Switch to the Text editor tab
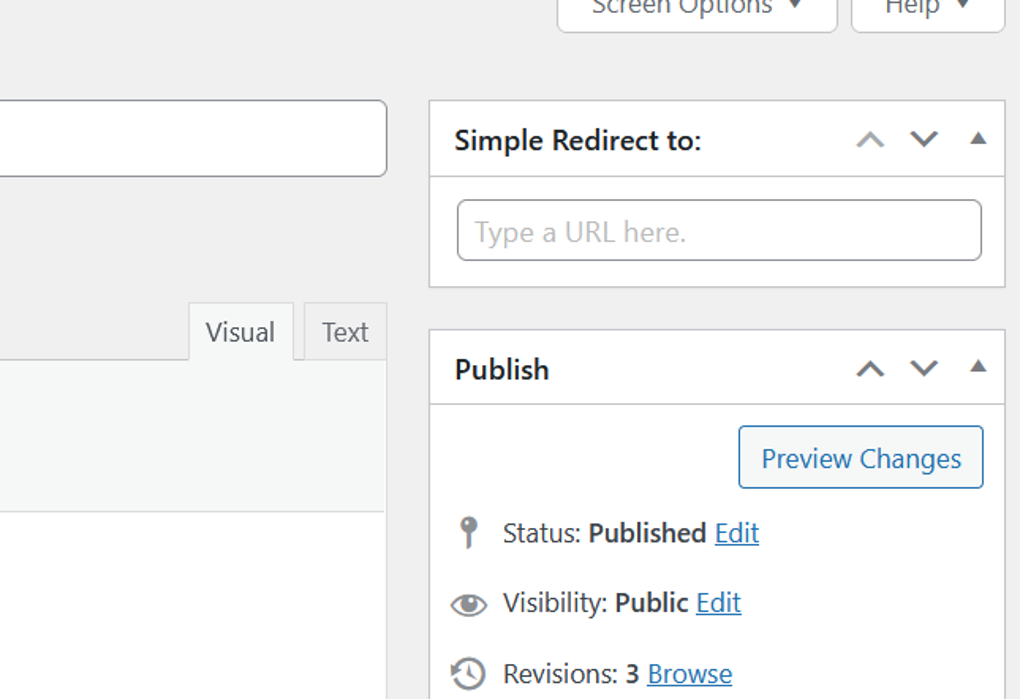Viewport: 1020px width, 699px height. pyautogui.click(x=344, y=332)
